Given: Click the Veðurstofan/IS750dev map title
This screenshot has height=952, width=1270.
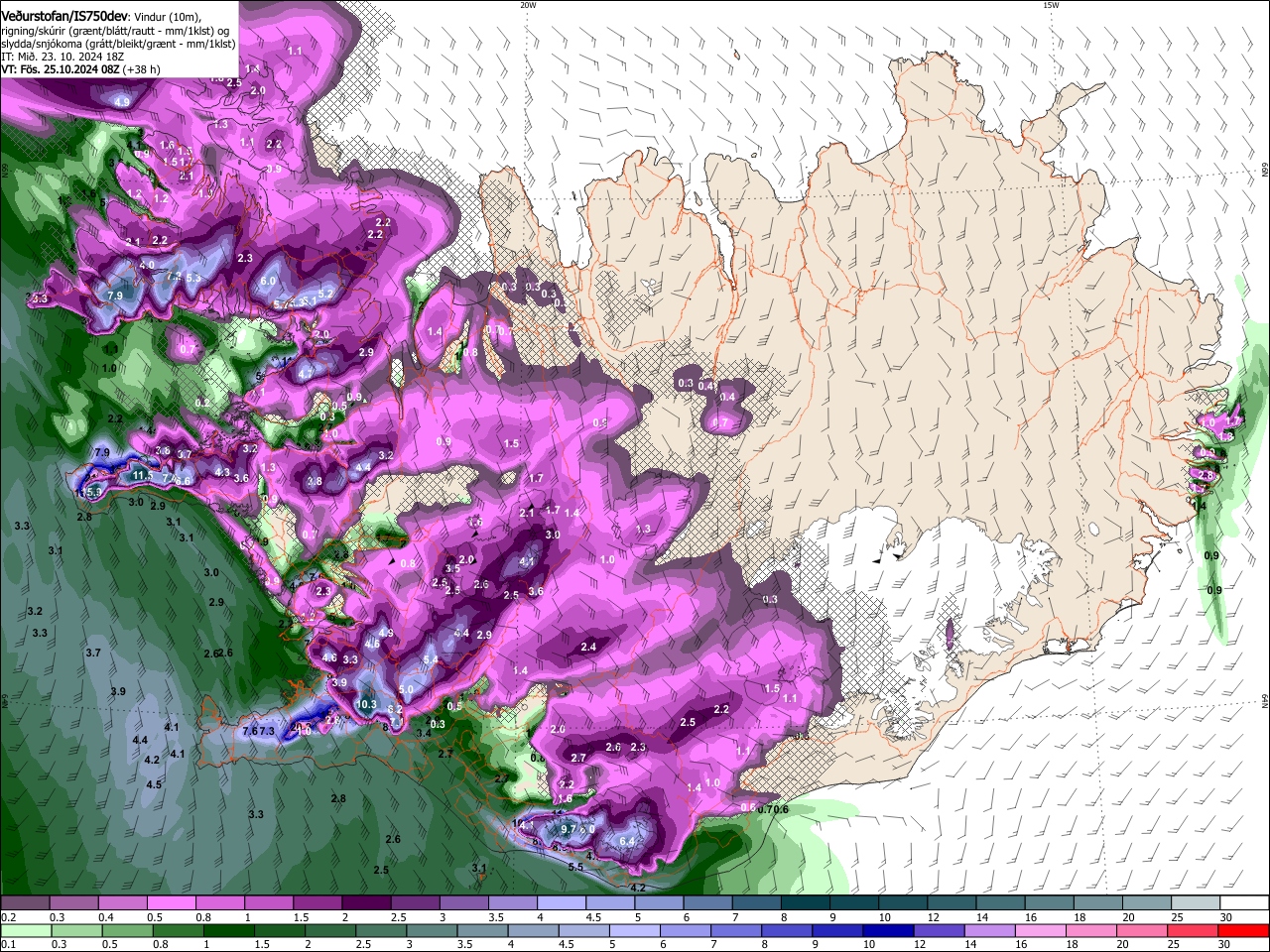Looking at the screenshot, I should point(64,15).
